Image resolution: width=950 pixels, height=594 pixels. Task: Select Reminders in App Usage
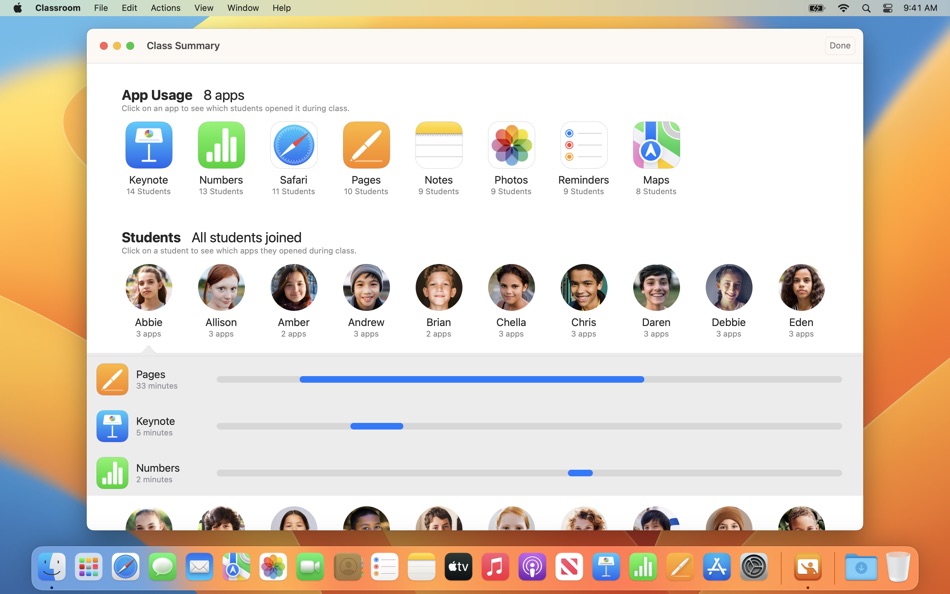(583, 145)
